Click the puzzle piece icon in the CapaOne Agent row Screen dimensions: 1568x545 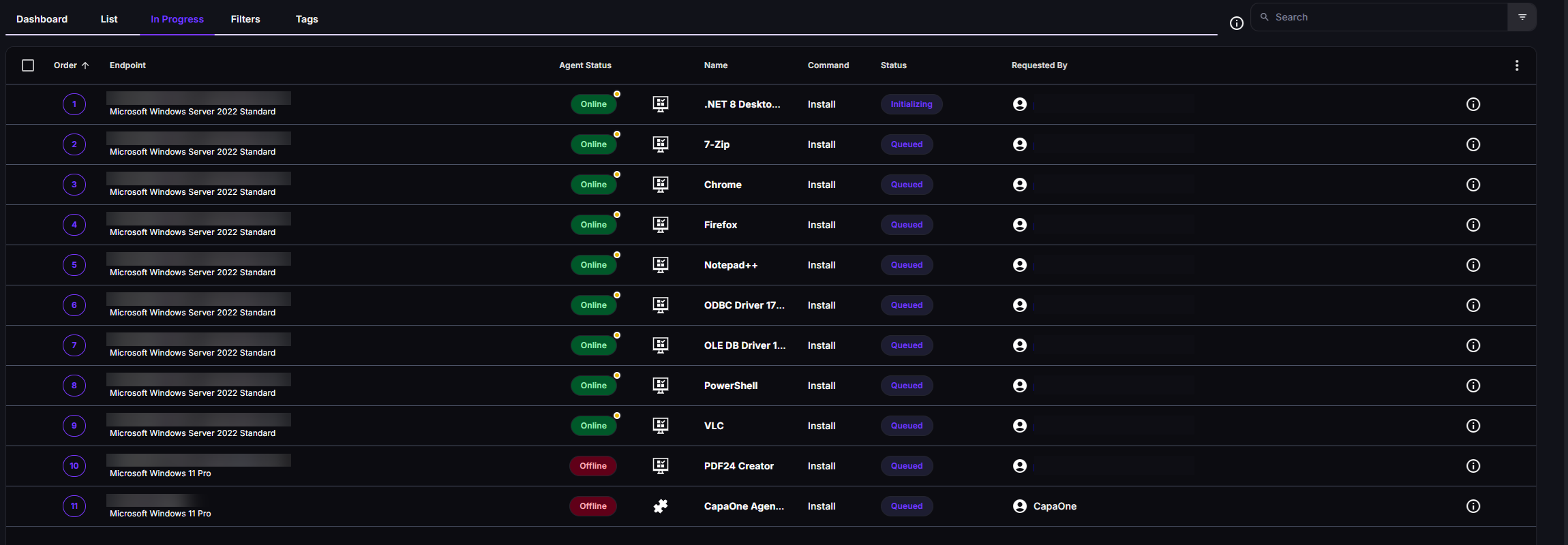point(661,506)
